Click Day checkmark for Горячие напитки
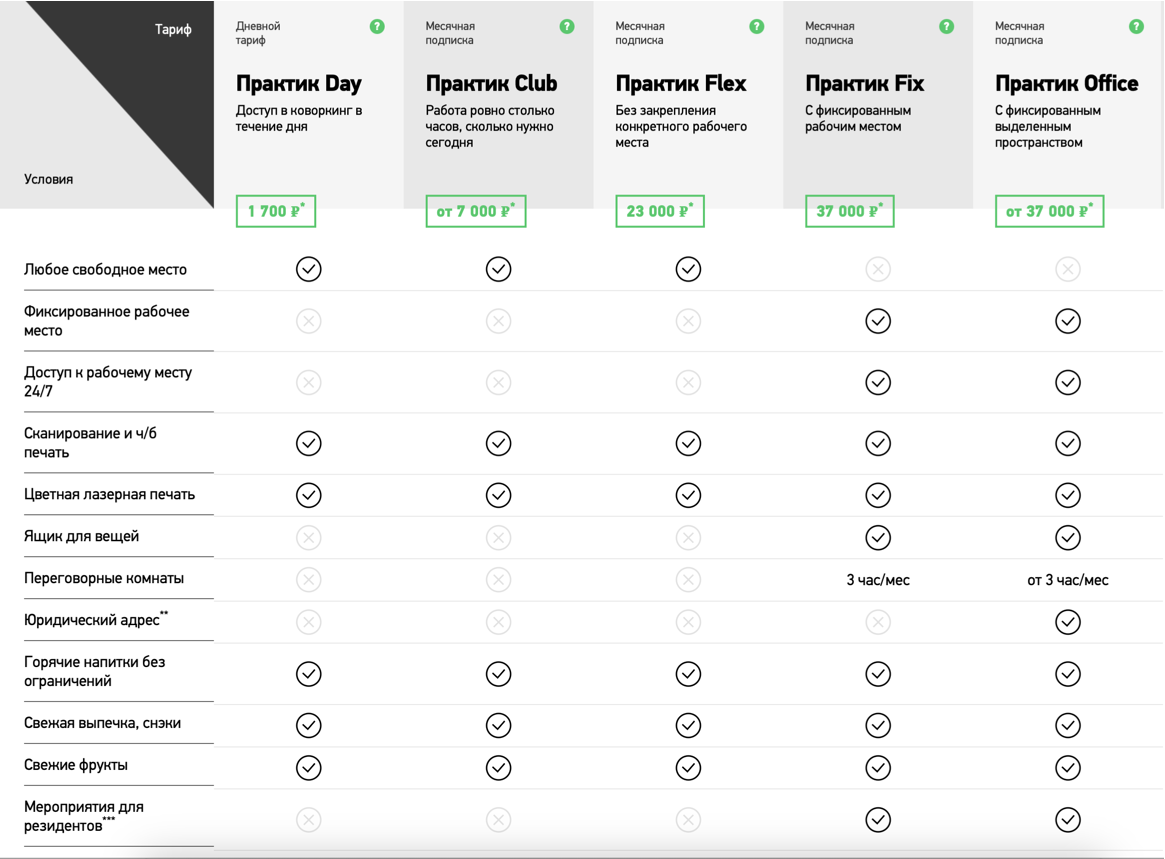This screenshot has width=1165, height=859. click(x=308, y=674)
